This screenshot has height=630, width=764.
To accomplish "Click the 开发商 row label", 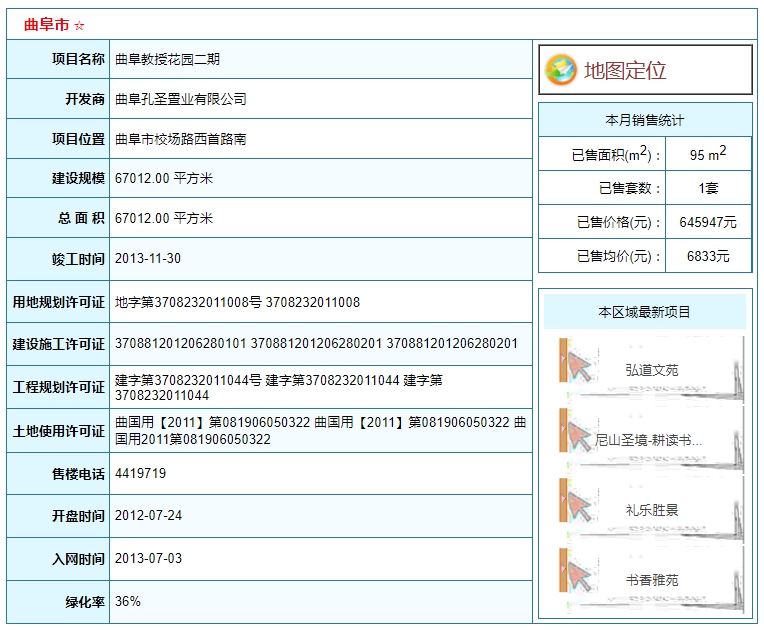I will [85, 99].
